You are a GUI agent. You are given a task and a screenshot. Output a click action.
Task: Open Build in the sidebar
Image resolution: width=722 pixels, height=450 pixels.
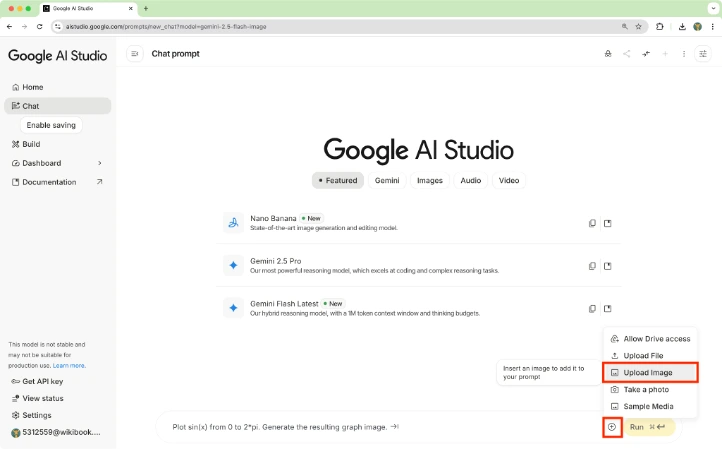tap(26, 144)
